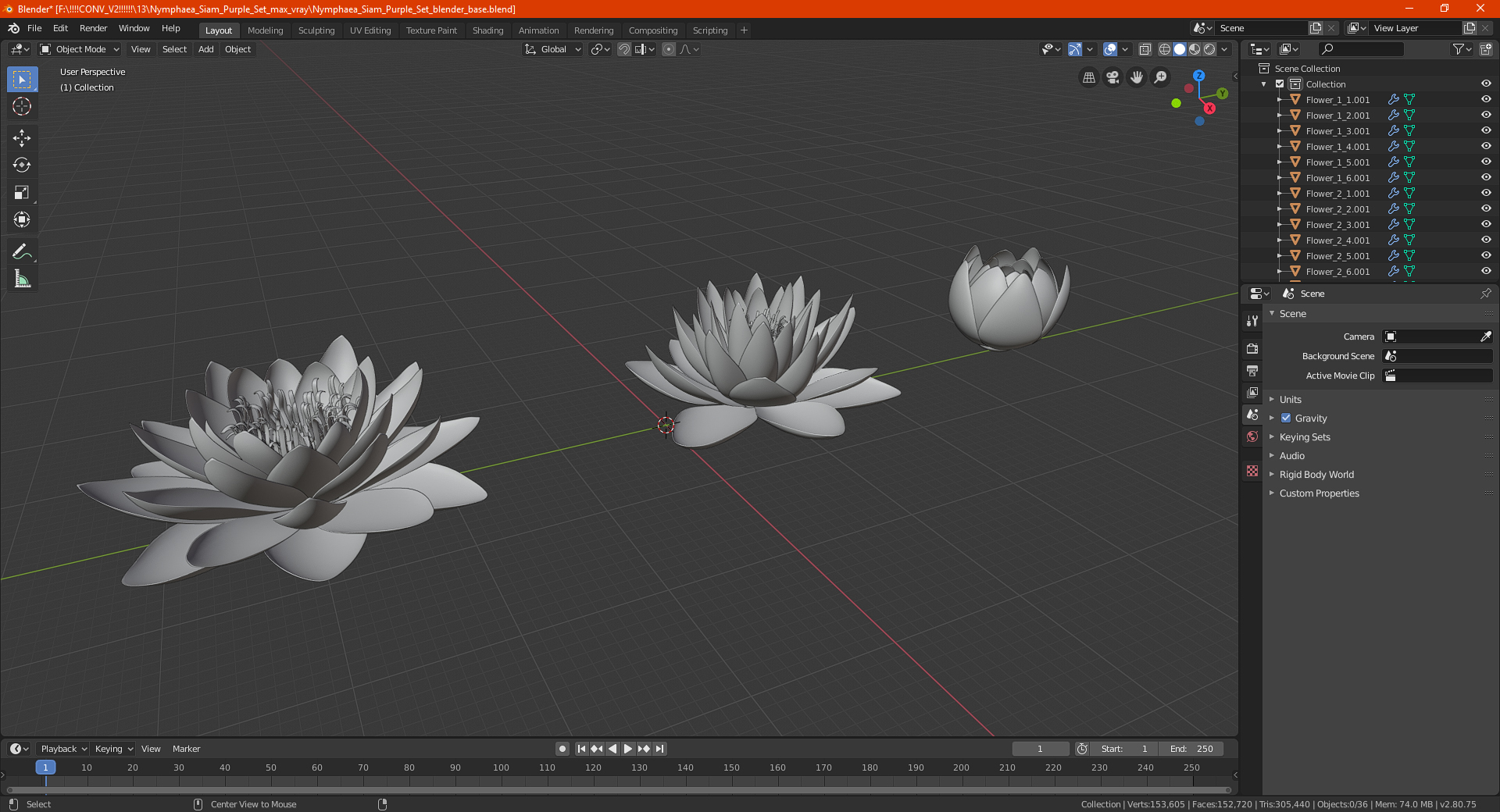Uncheck the Collection exclude checkbox
1500x812 pixels.
tap(1280, 84)
